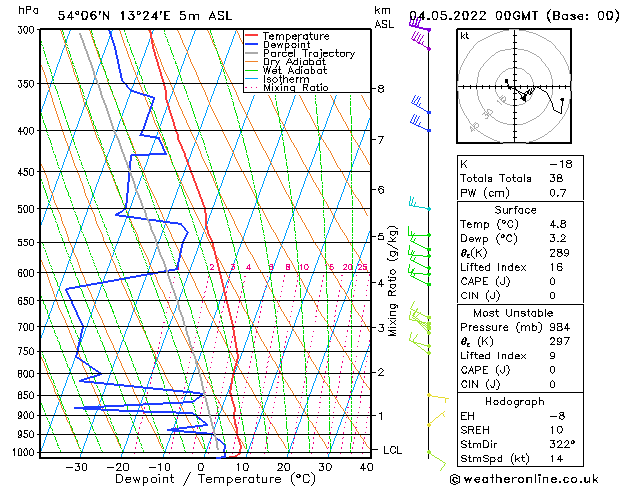Viewport: 629px width, 486px height.
Task: Click the Surface section heading
Action: click(x=515, y=210)
